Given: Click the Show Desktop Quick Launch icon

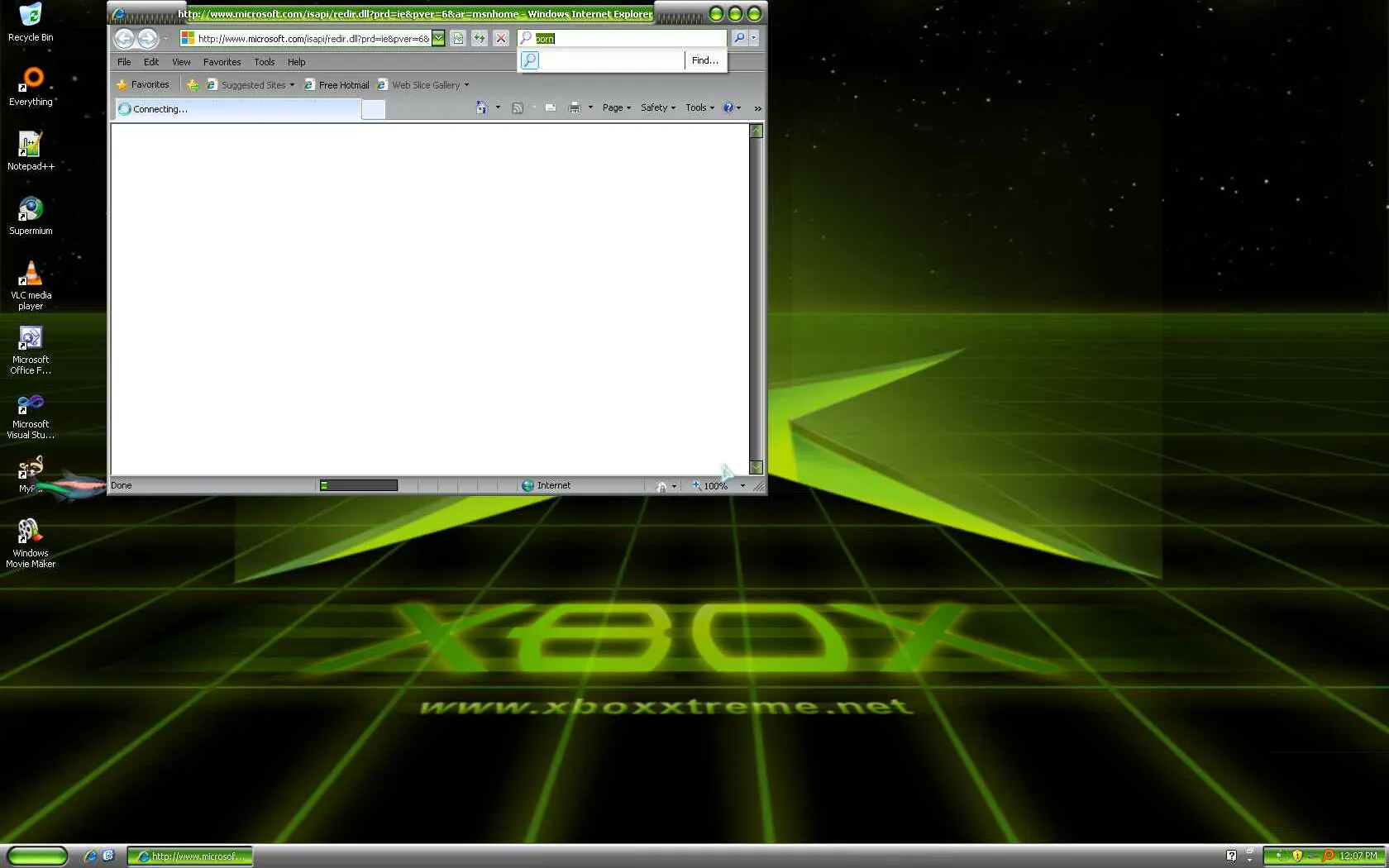Looking at the screenshot, I should click(x=108, y=856).
